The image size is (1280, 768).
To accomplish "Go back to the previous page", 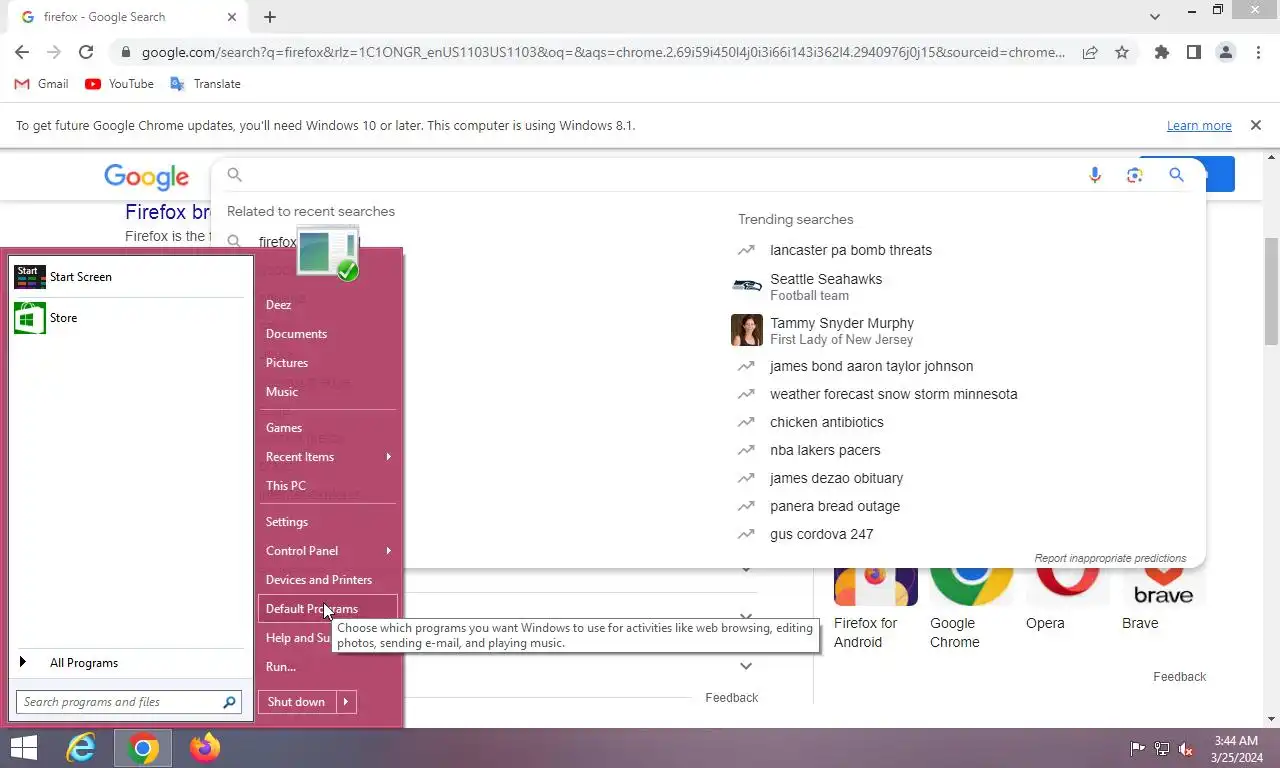I will 22,52.
